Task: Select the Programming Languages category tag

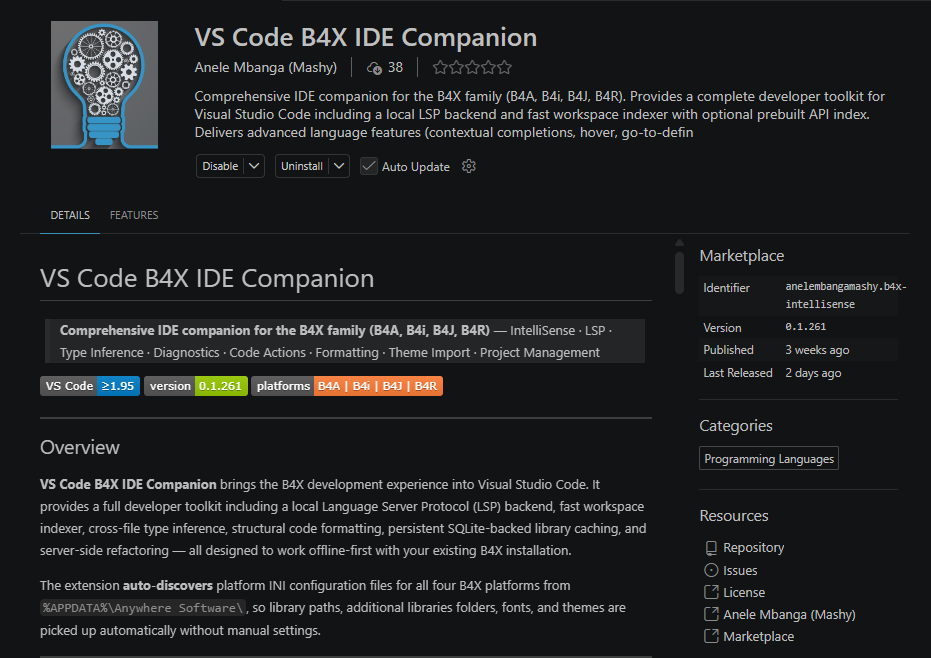Action: [769, 458]
